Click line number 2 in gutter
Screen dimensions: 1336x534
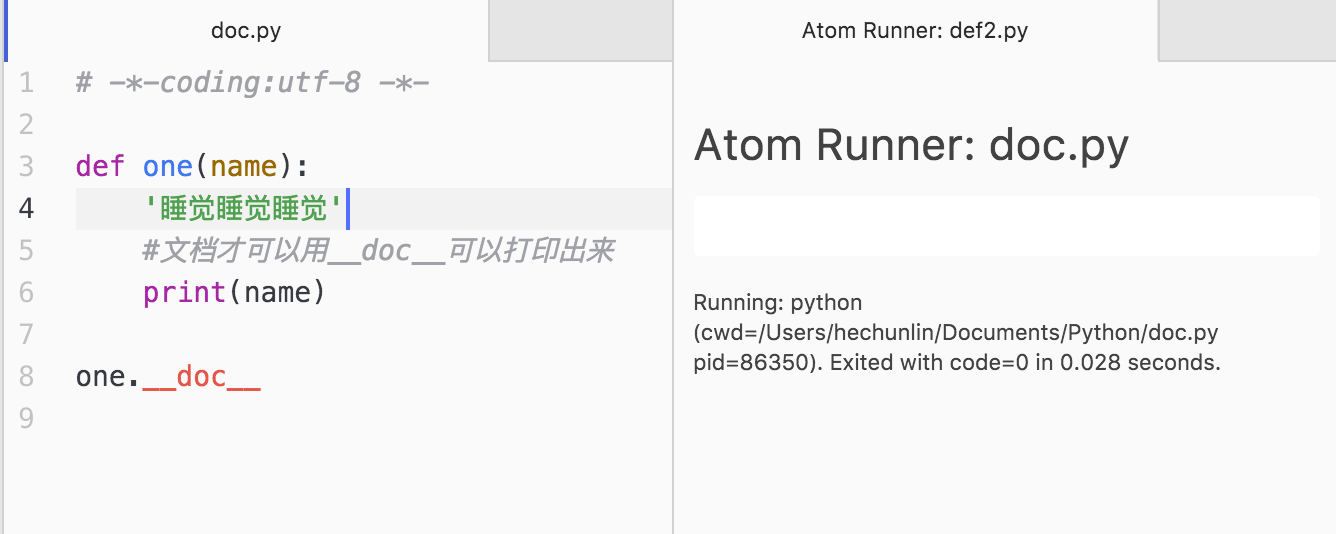coord(26,124)
